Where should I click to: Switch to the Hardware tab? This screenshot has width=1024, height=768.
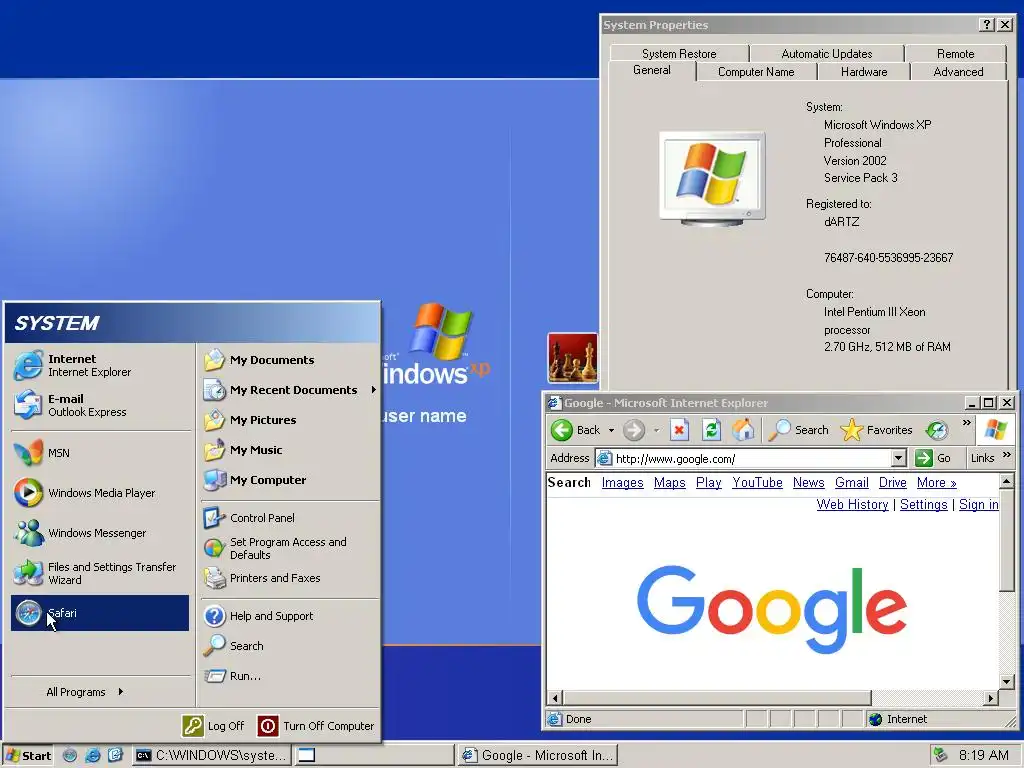pyautogui.click(x=864, y=72)
